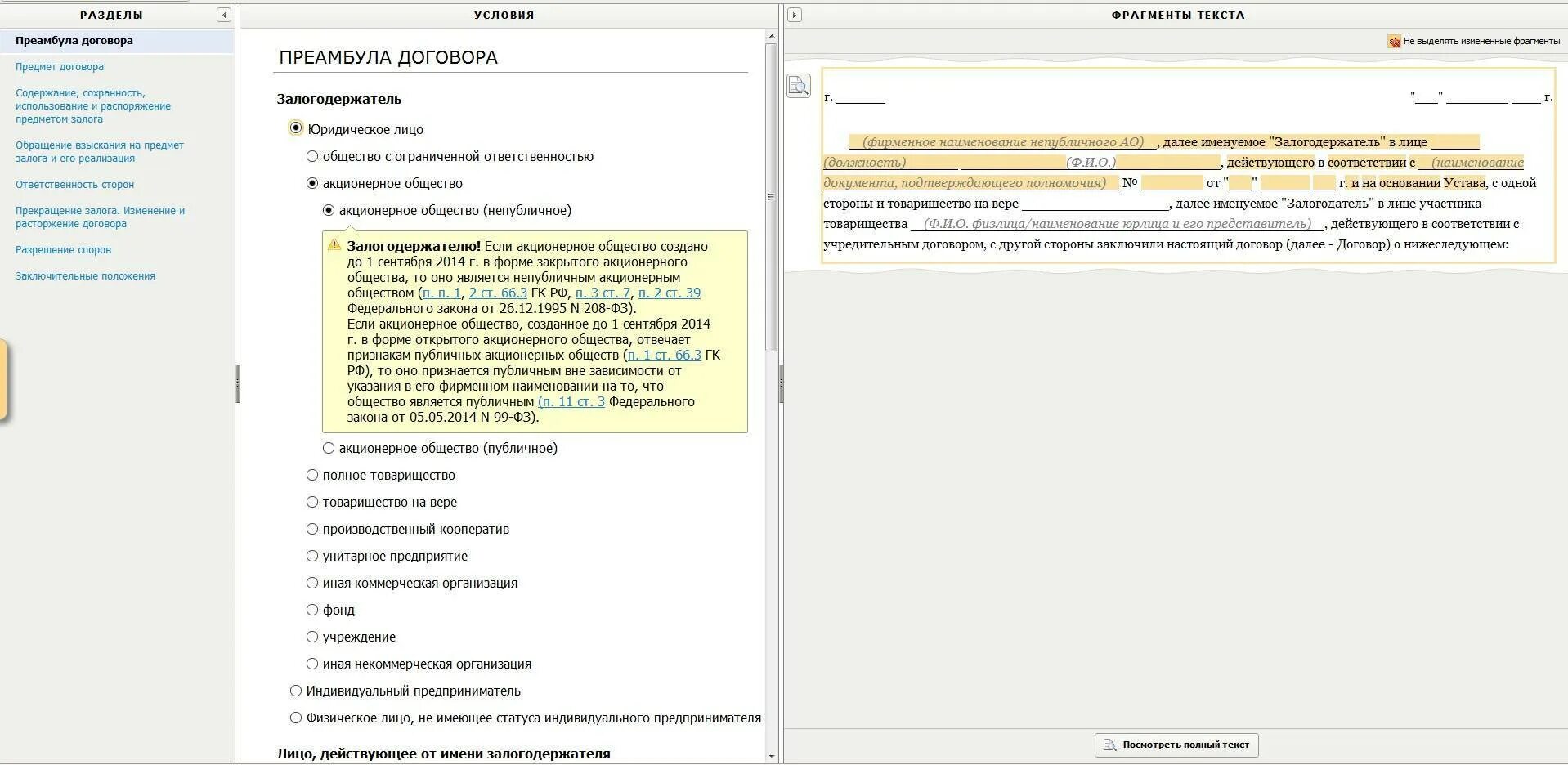
Task: Open the п. 2 ст. 39 link
Action: click(669, 293)
